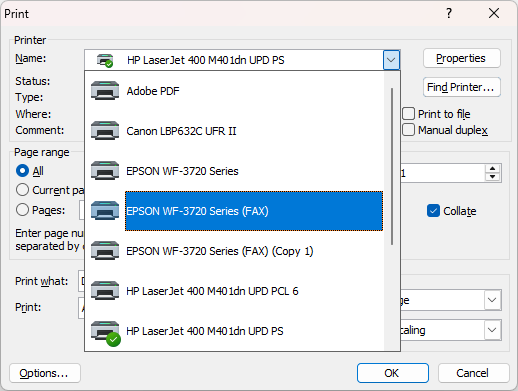Confirm printing with OK
The image size is (518, 391).
click(x=393, y=373)
